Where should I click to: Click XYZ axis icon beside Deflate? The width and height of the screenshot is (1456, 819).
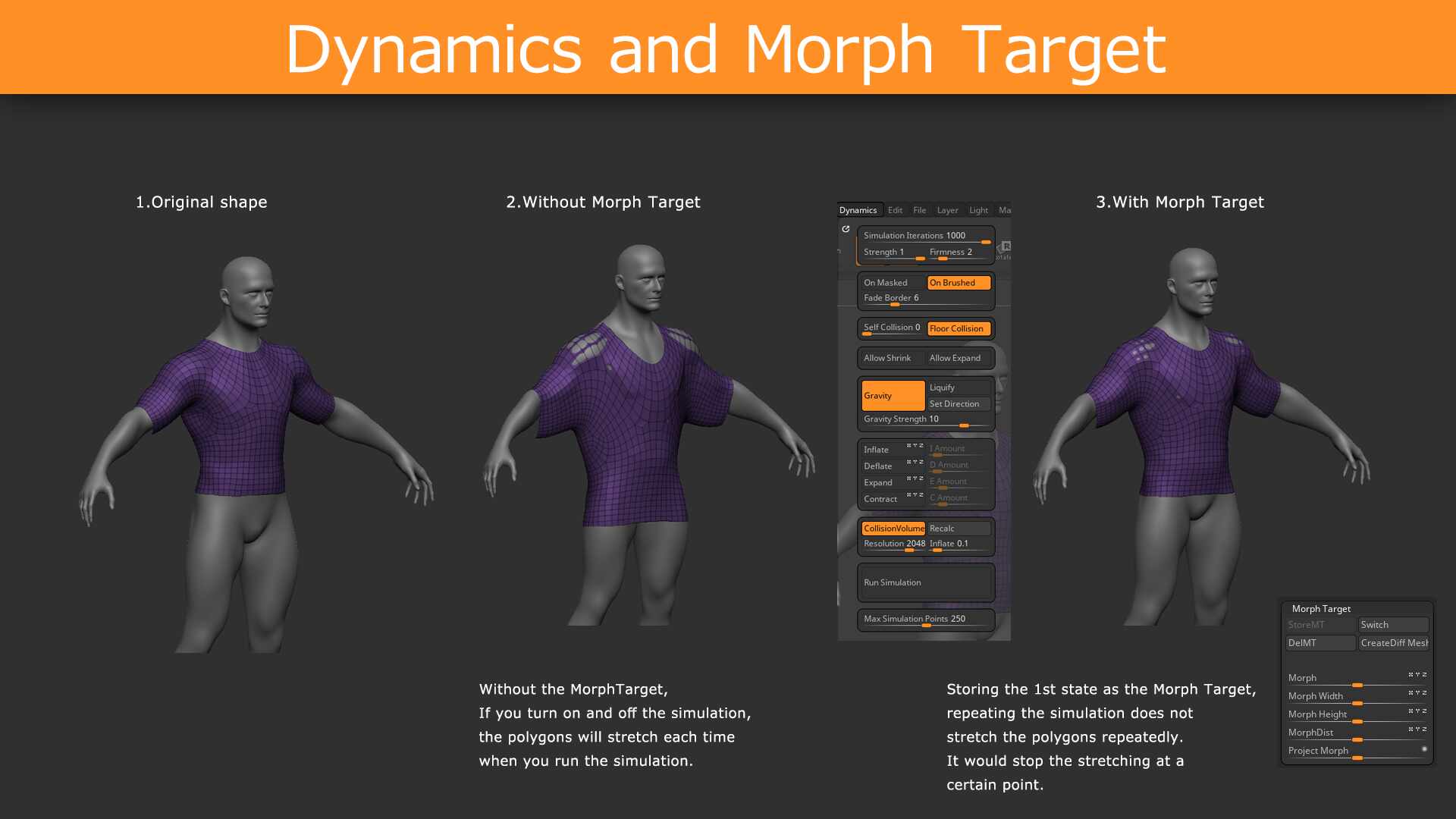pos(915,463)
